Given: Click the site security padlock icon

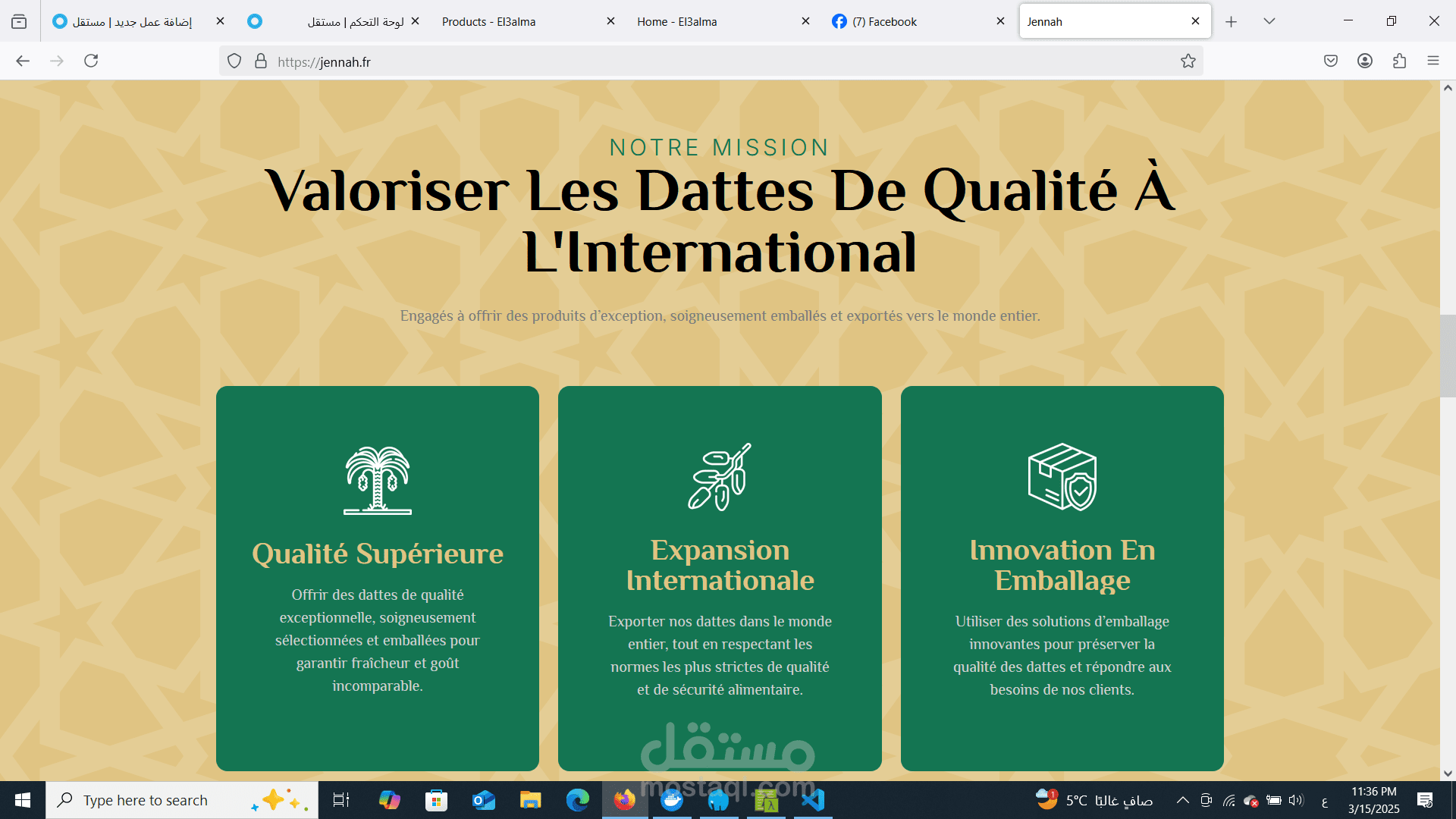Looking at the screenshot, I should click(261, 61).
